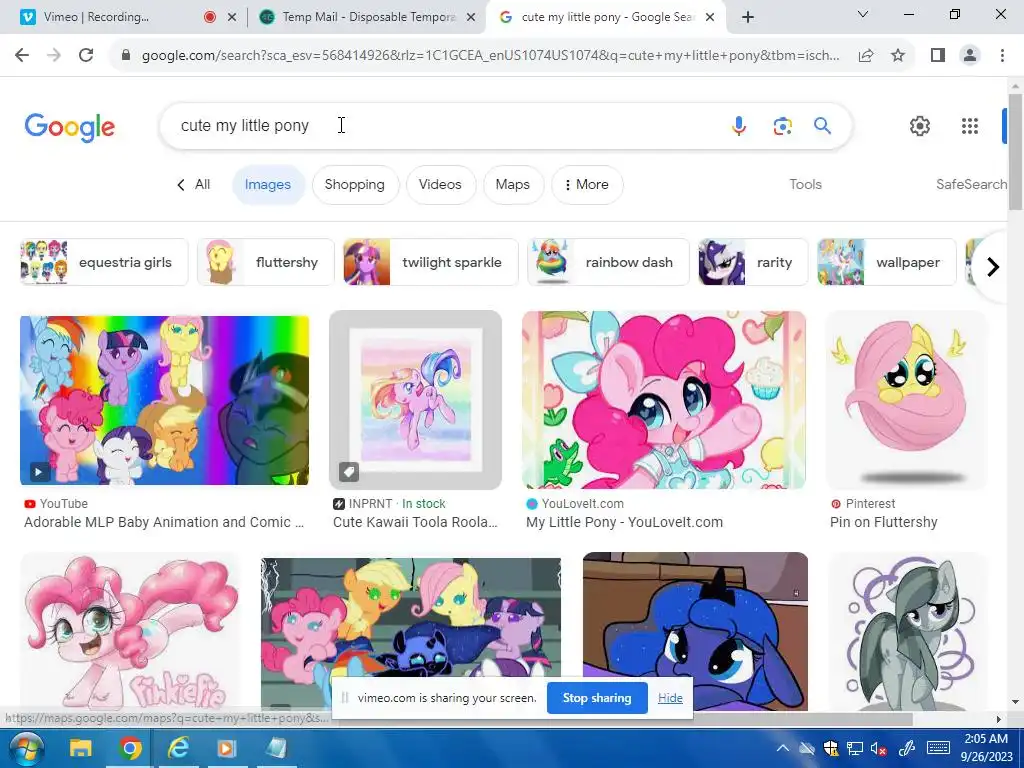Open the Pin on Fluttershy image

click(906, 400)
